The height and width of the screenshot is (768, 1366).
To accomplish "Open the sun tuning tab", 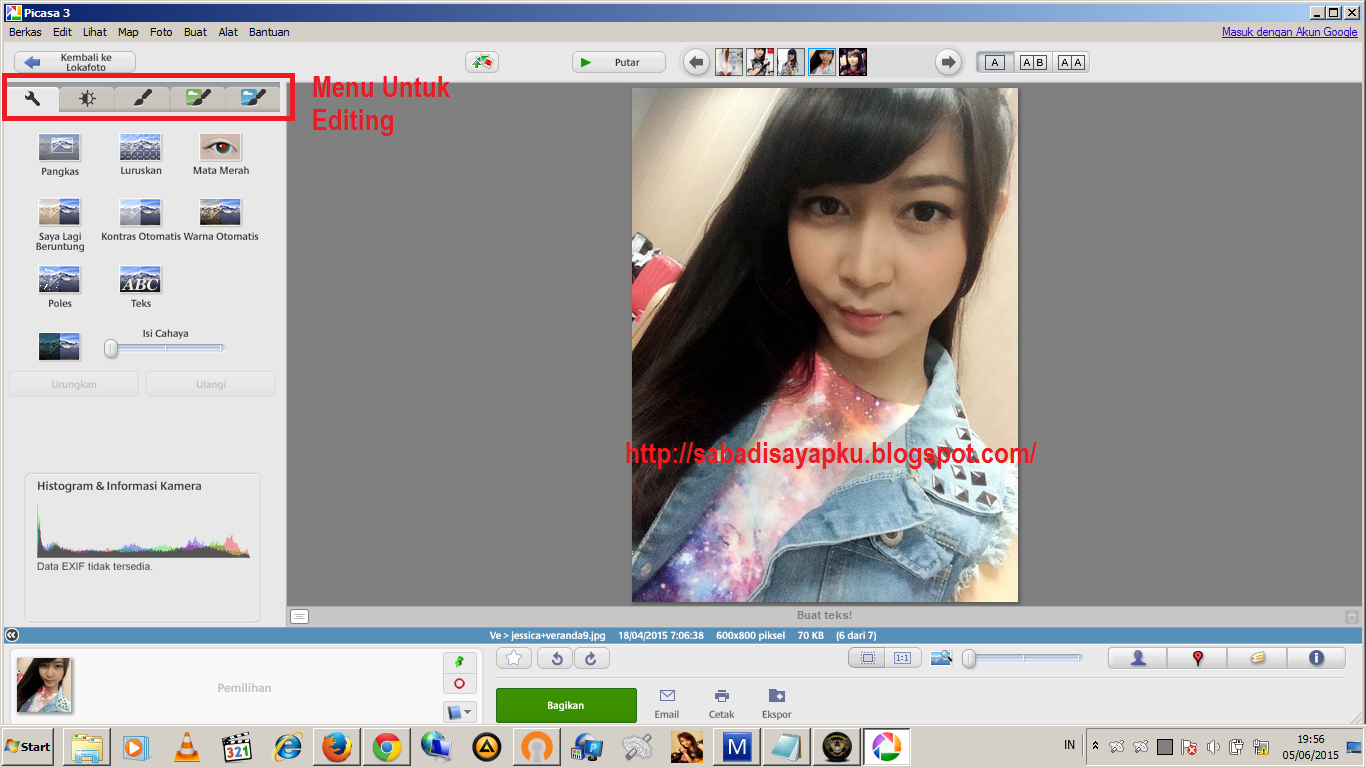I will 87,98.
